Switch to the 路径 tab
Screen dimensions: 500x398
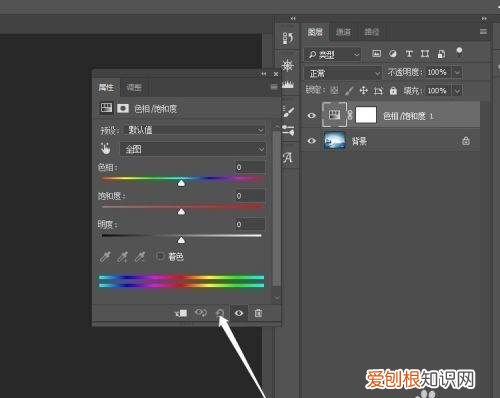point(371,32)
